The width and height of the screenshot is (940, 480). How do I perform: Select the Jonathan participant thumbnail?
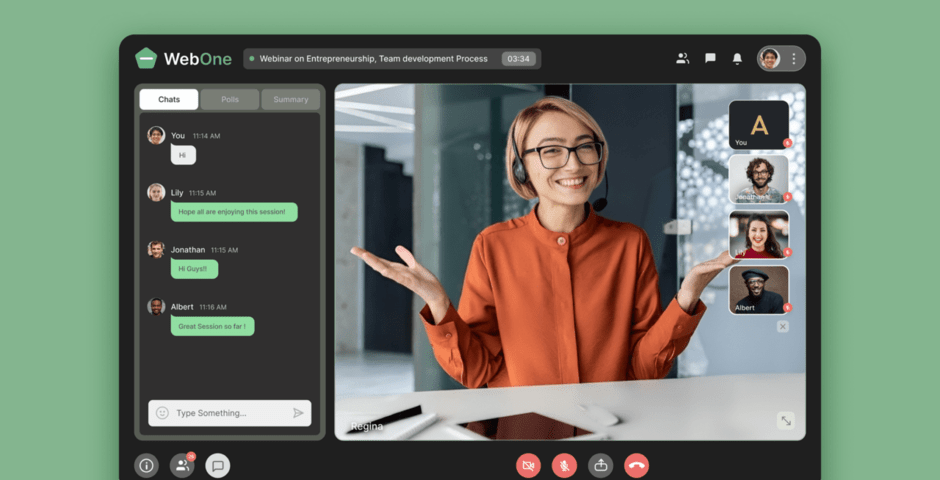(759, 180)
